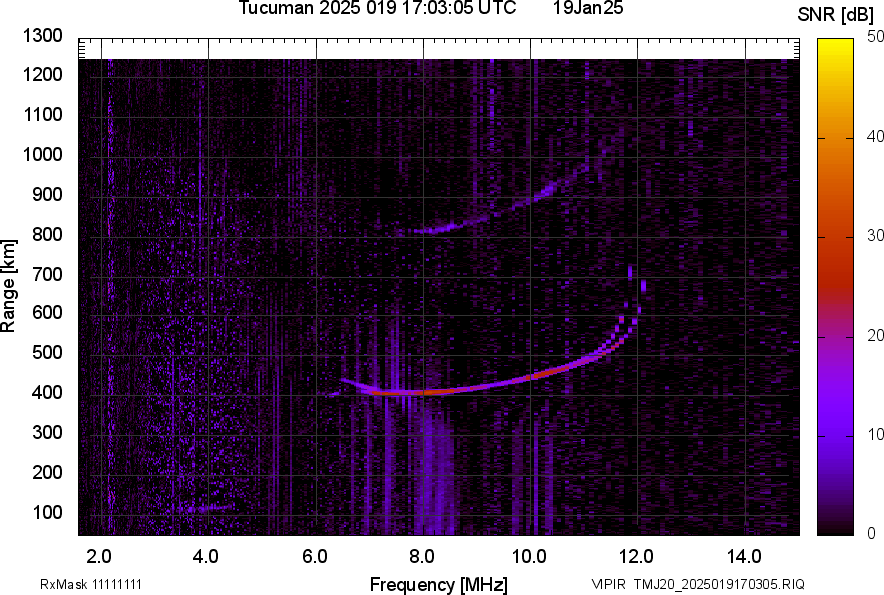Click the 'RxMask 11111111' footer text
This screenshot has height=595, width=884.
coord(91,584)
